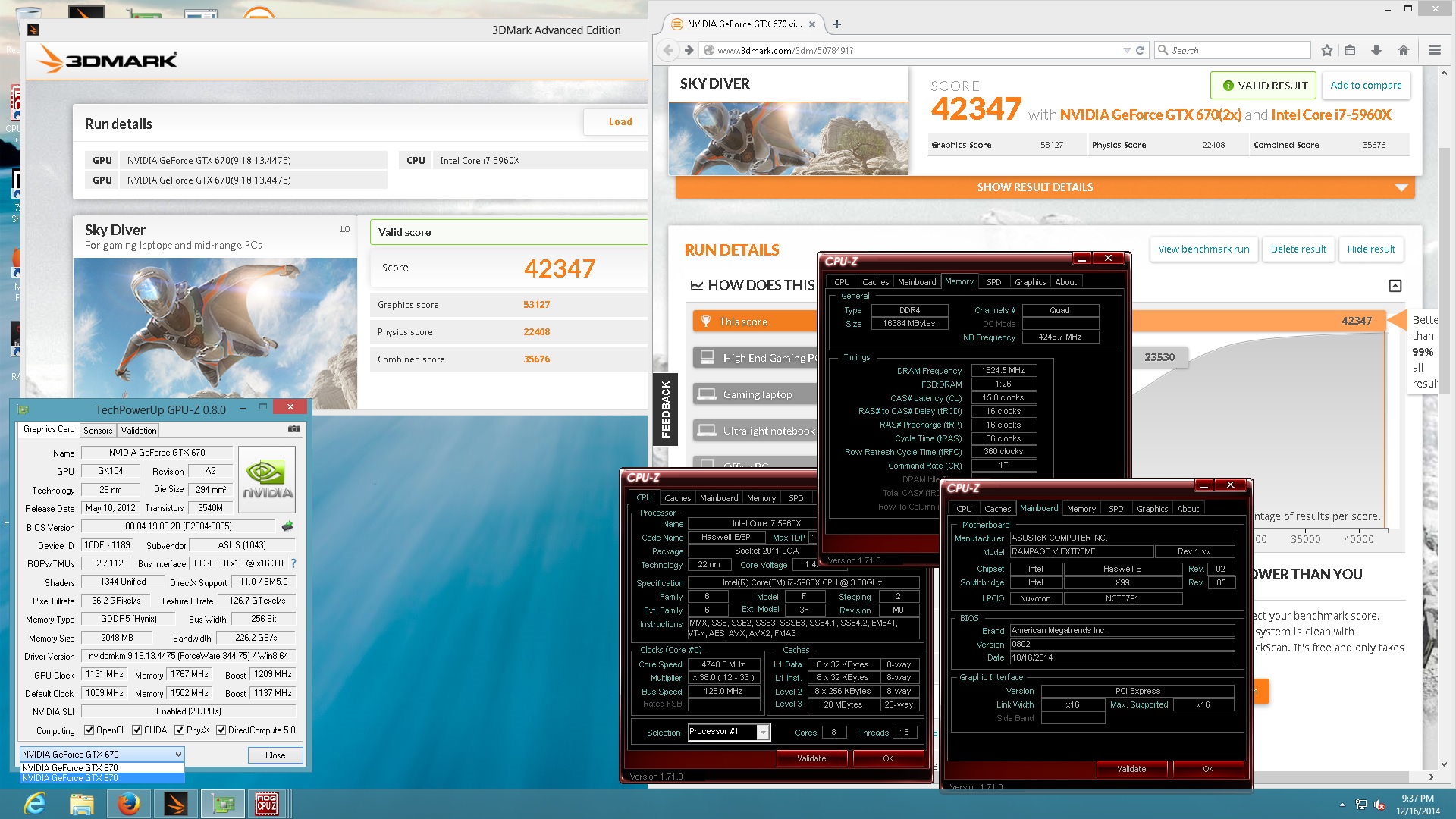Toggle DirectCompute 5.0 checkbox

221,730
